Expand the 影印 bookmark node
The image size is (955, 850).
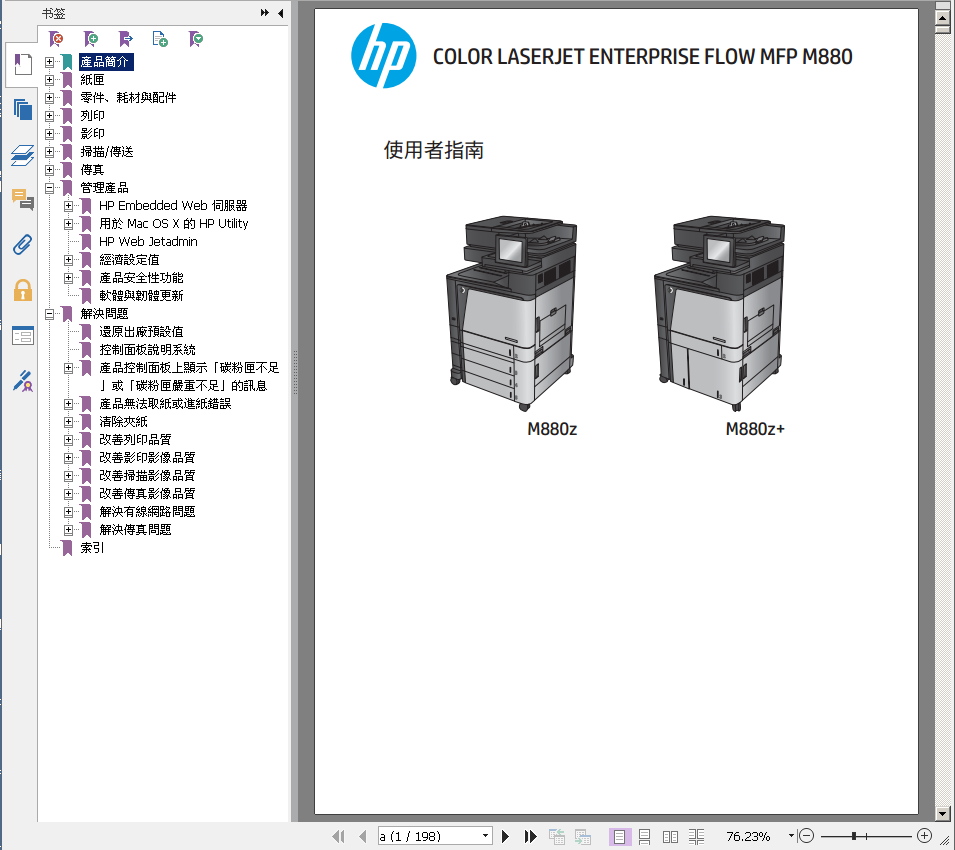49,134
